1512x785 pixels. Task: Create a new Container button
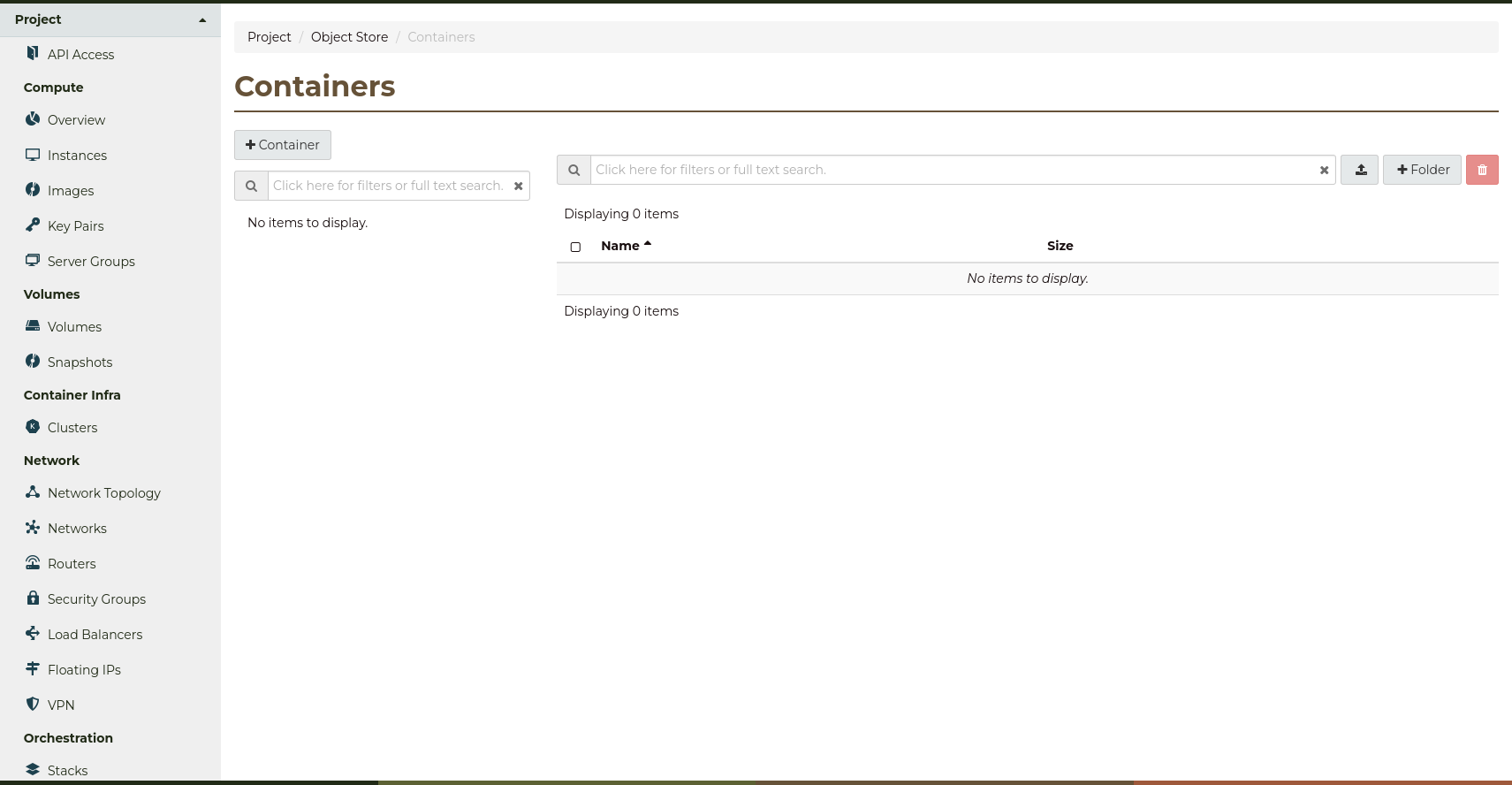(x=283, y=145)
